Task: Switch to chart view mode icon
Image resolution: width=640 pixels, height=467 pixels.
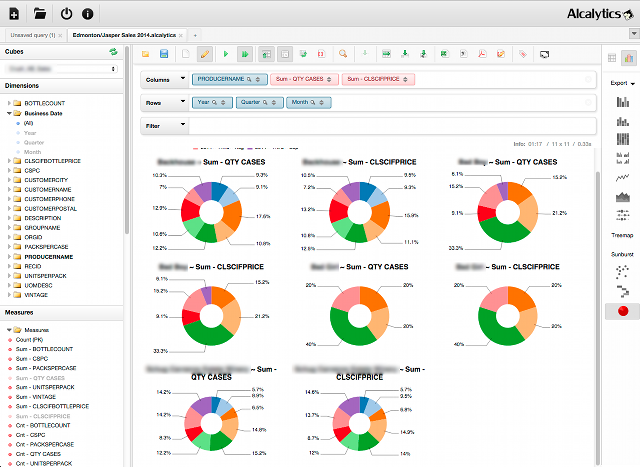Action: [x=629, y=58]
